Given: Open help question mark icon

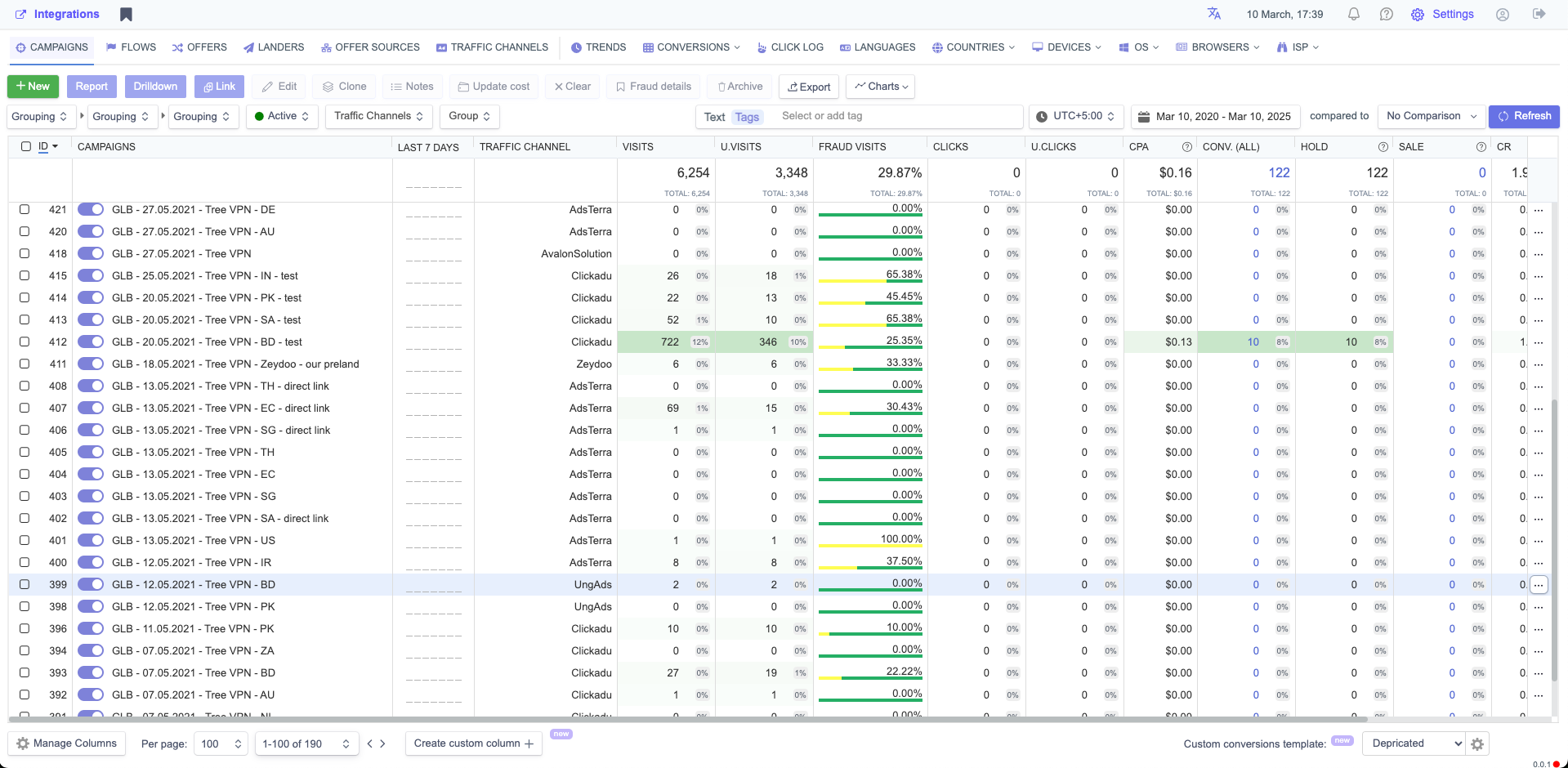Looking at the screenshot, I should point(1387,15).
